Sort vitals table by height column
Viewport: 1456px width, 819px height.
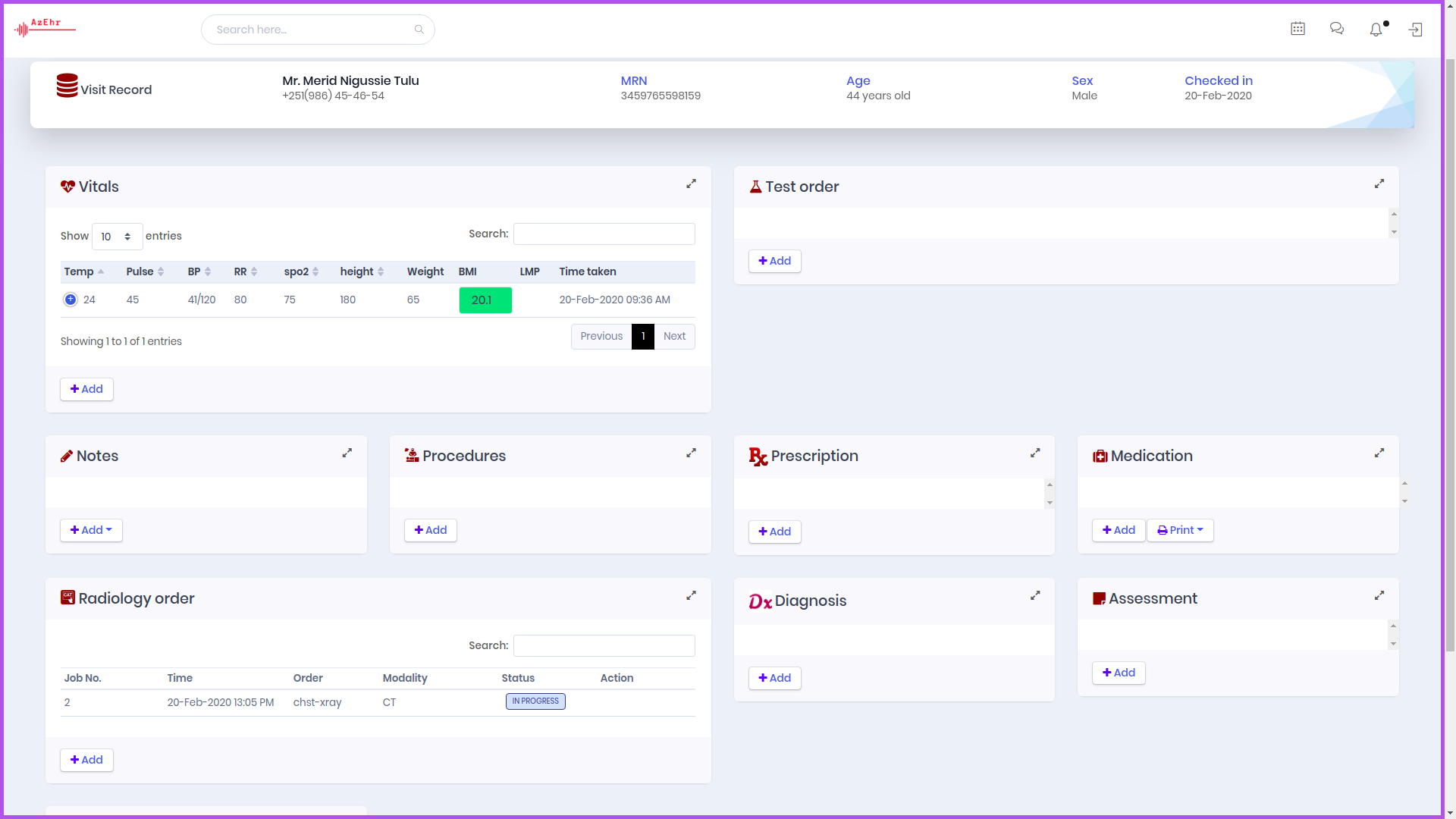362,271
